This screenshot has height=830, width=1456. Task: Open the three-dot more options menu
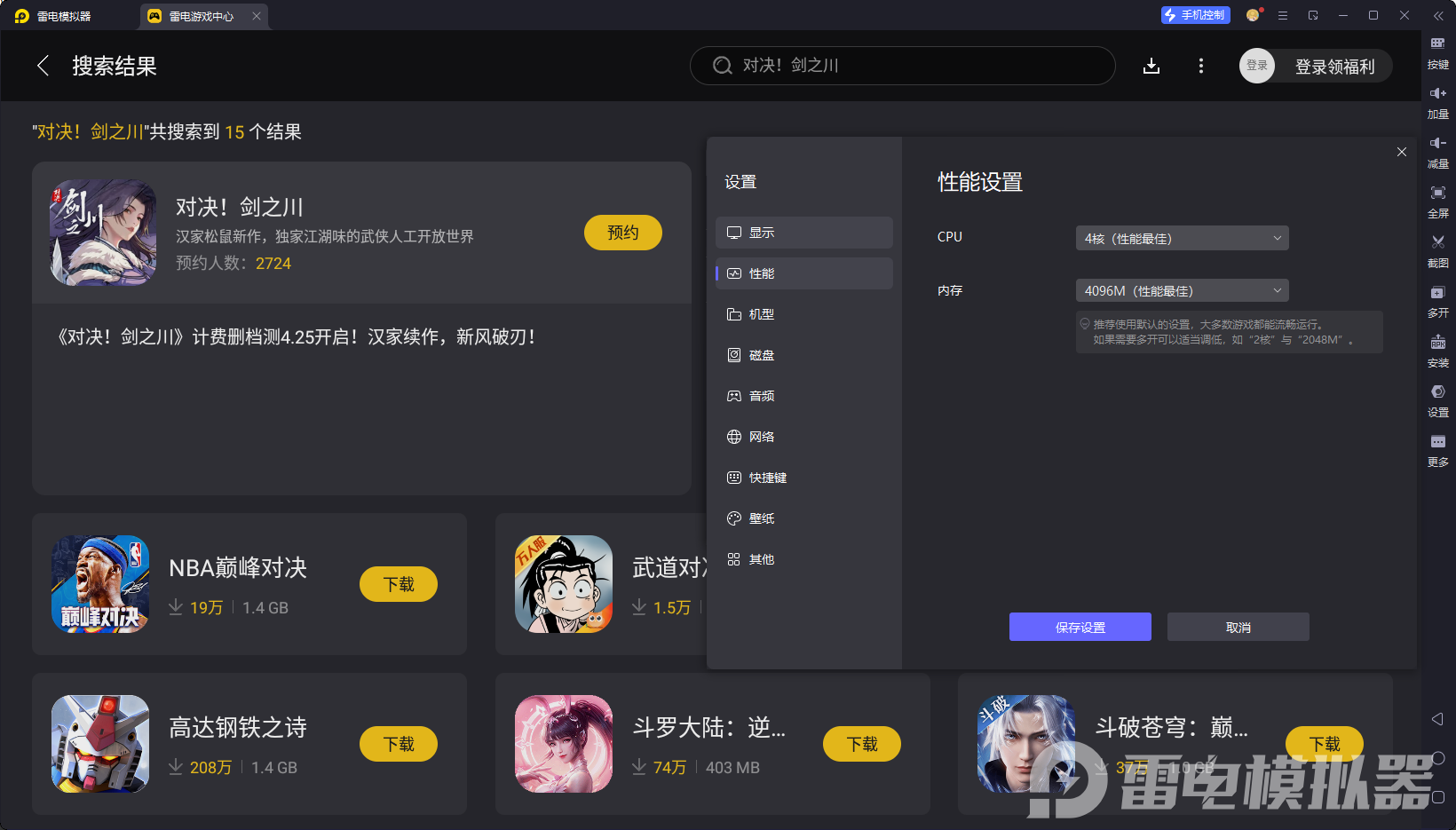[x=1201, y=66]
